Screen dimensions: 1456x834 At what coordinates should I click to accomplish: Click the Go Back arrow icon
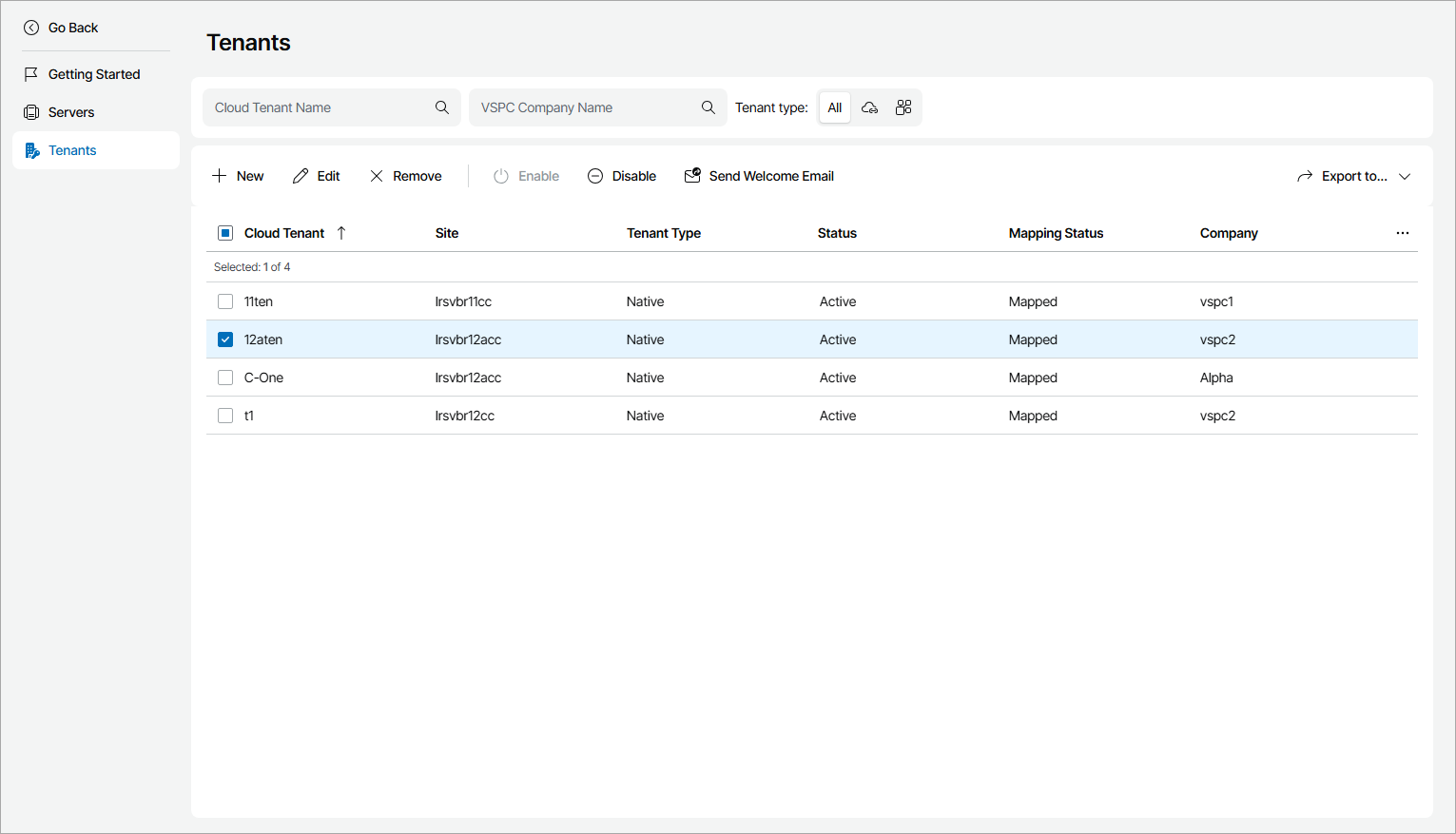[x=31, y=28]
